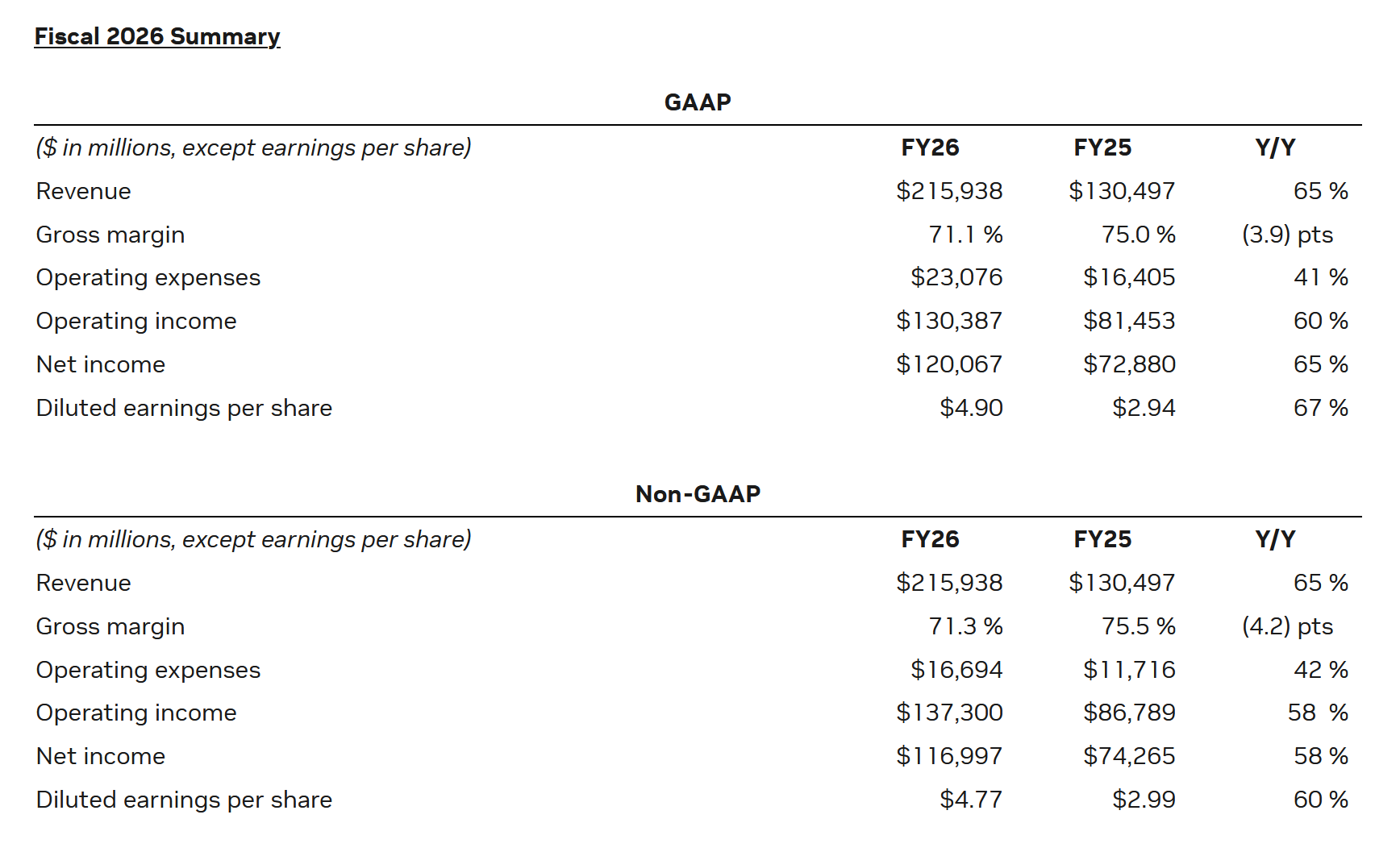Viewport: 1400px width, 852px height.
Task: Click GAAP revenue value $215,938
Action: point(949,191)
